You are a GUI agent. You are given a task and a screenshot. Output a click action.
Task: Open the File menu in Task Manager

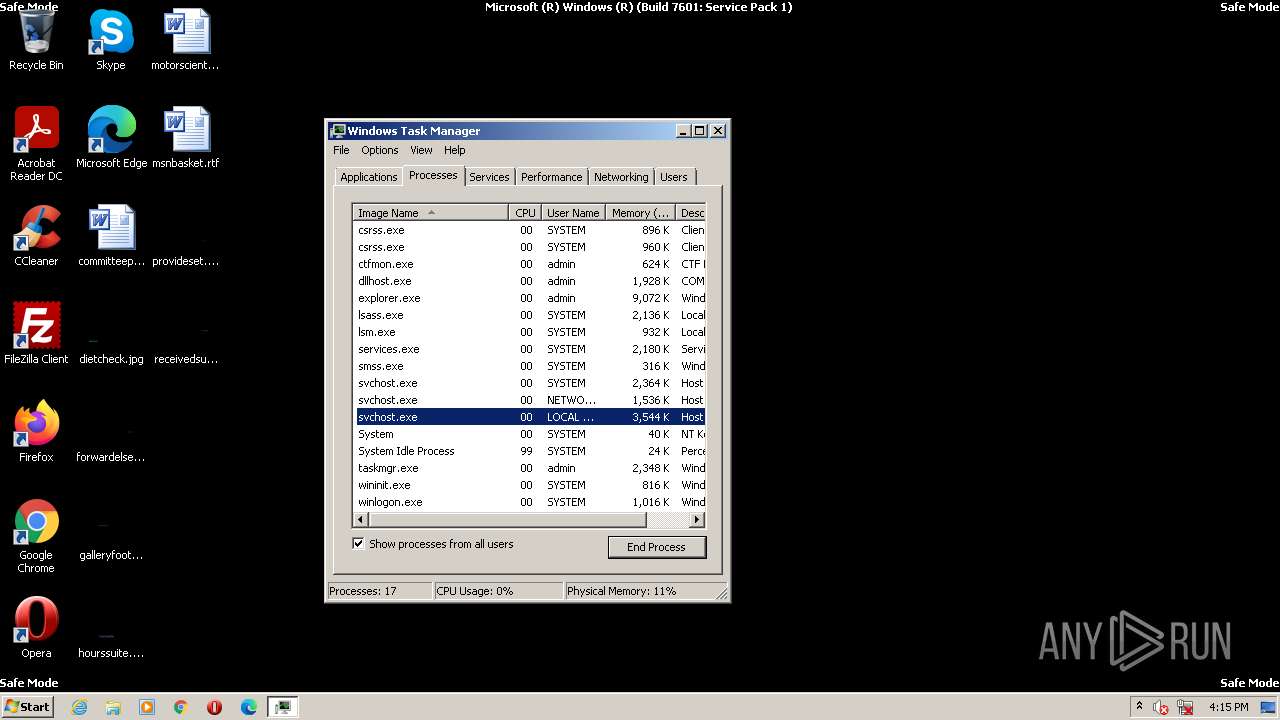[x=341, y=150]
